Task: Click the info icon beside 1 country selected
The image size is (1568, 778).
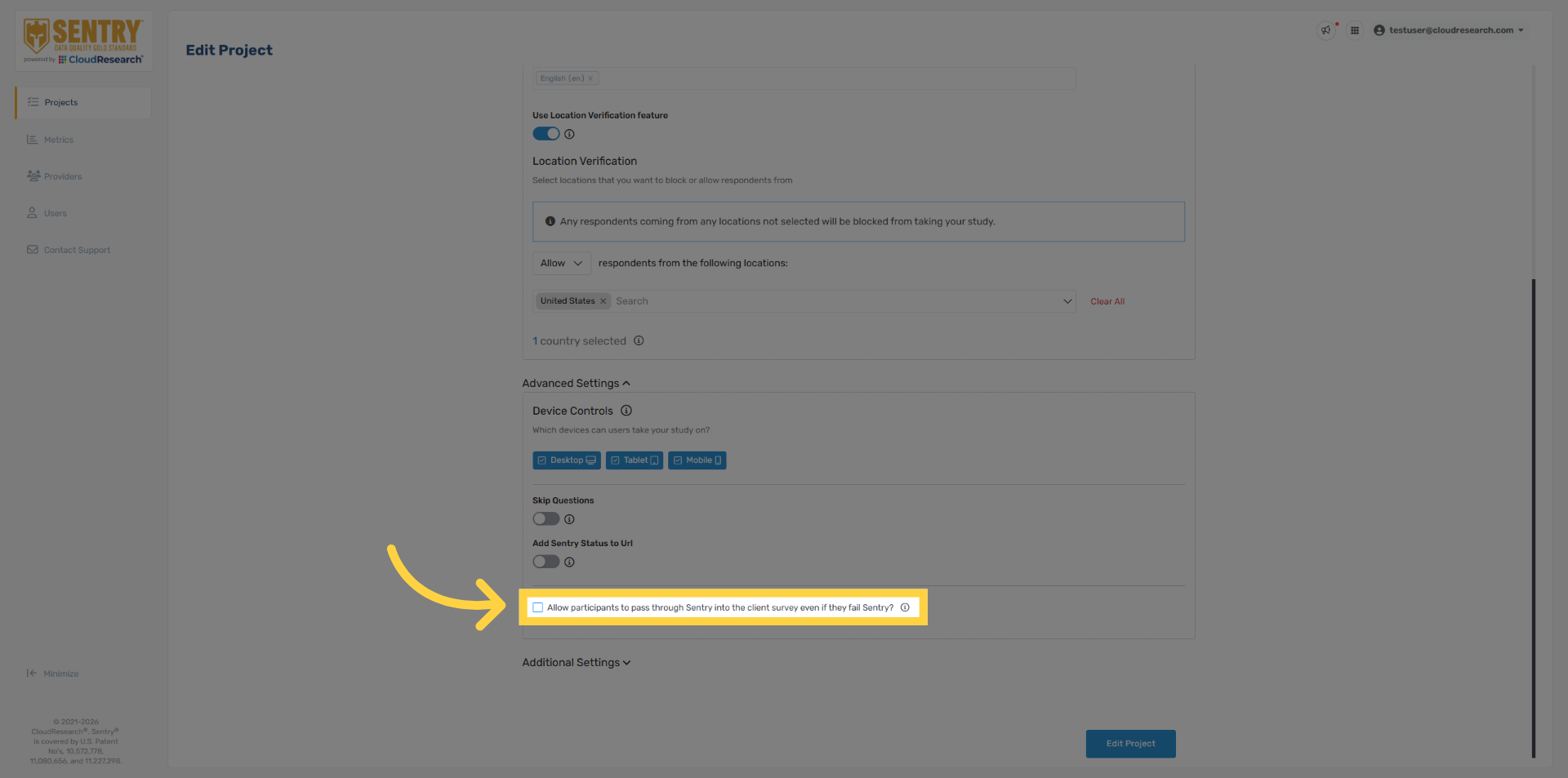Action: click(639, 340)
